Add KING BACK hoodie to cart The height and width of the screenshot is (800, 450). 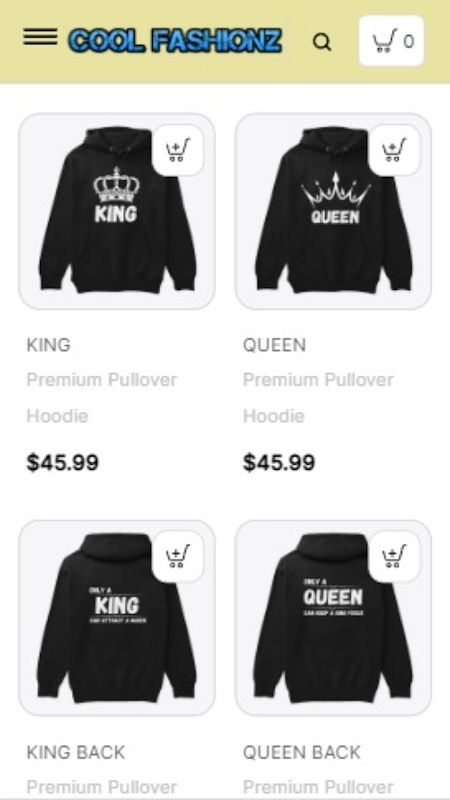tap(178, 556)
